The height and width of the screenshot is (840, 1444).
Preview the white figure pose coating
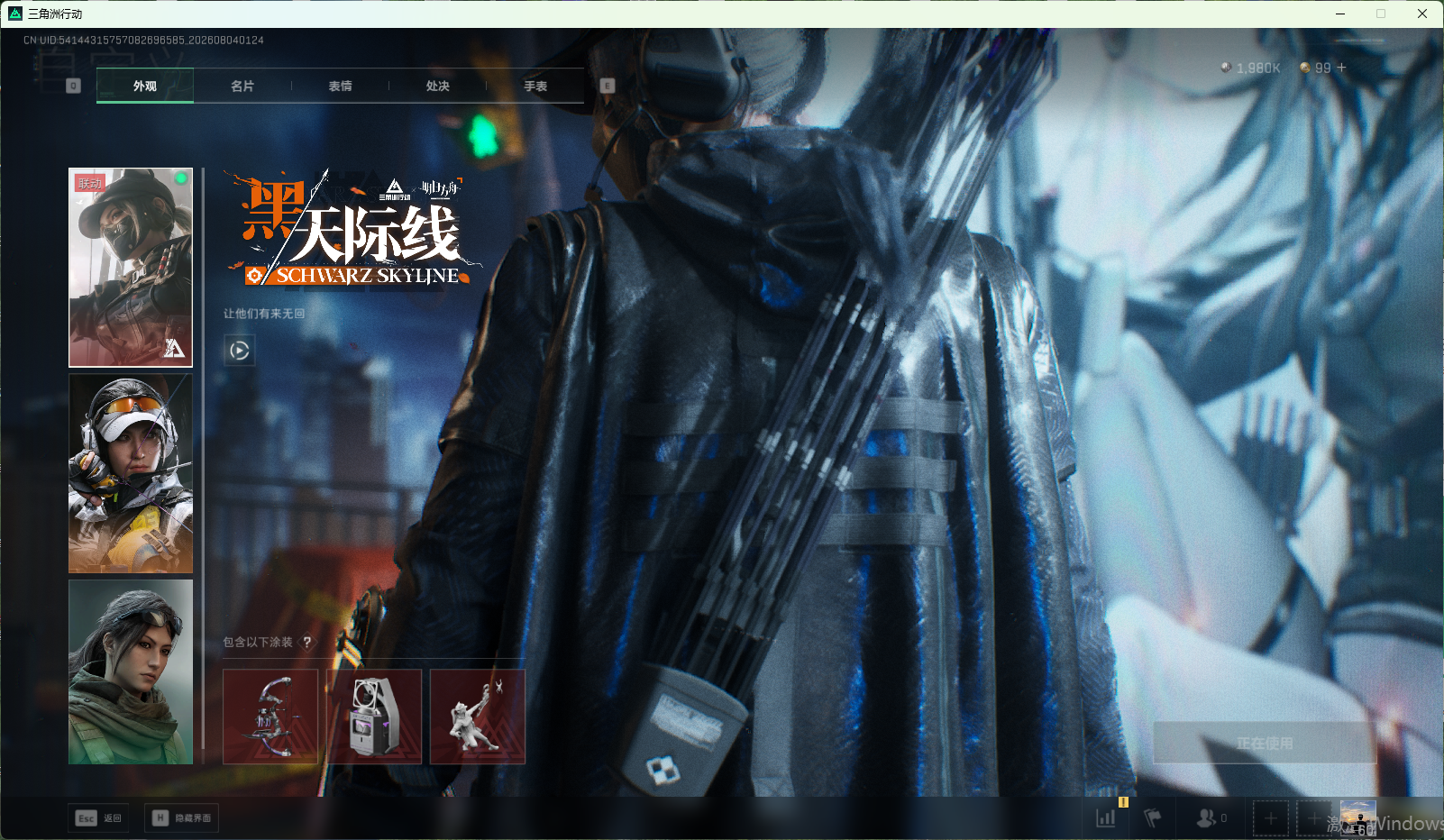478,717
